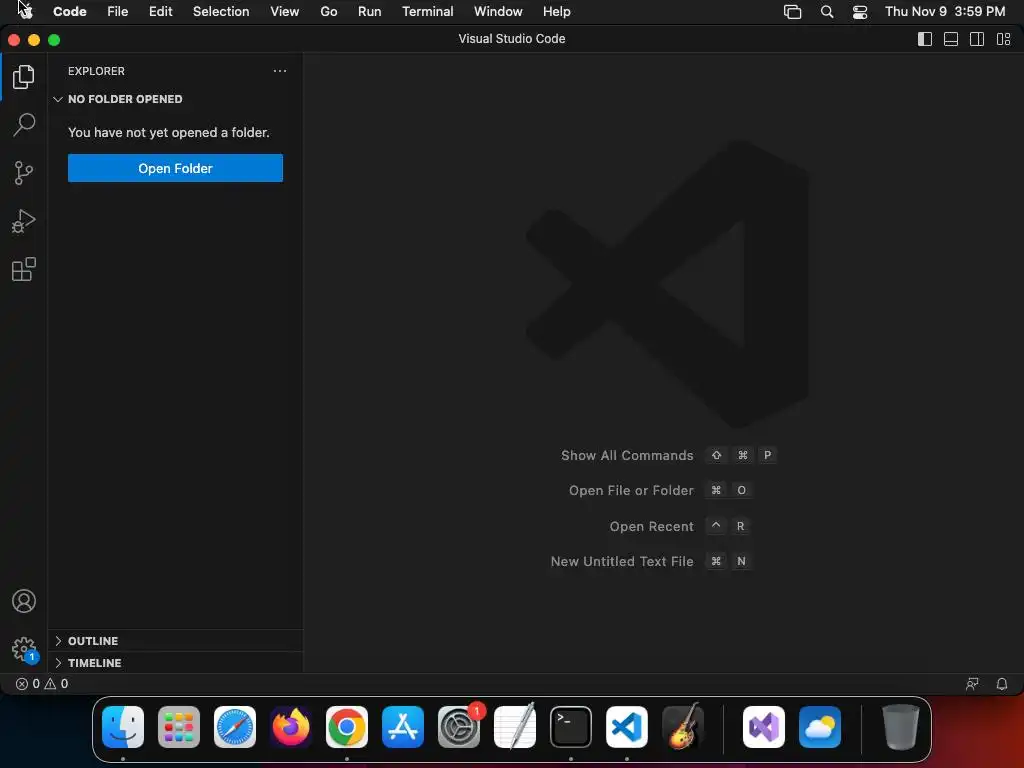Open the notifications bell in status bar
The image size is (1024, 768).
1002,684
